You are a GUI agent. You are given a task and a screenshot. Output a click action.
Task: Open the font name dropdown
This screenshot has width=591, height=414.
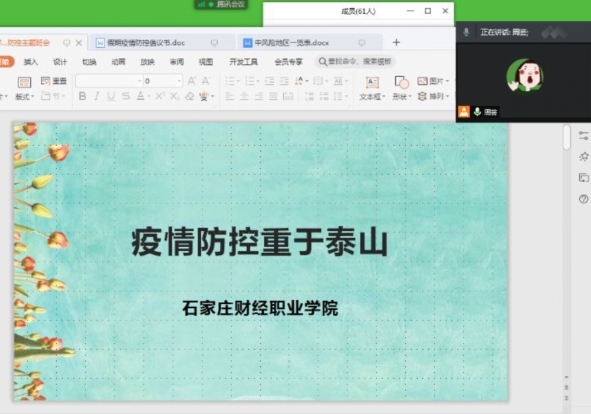pyautogui.click(x=139, y=81)
